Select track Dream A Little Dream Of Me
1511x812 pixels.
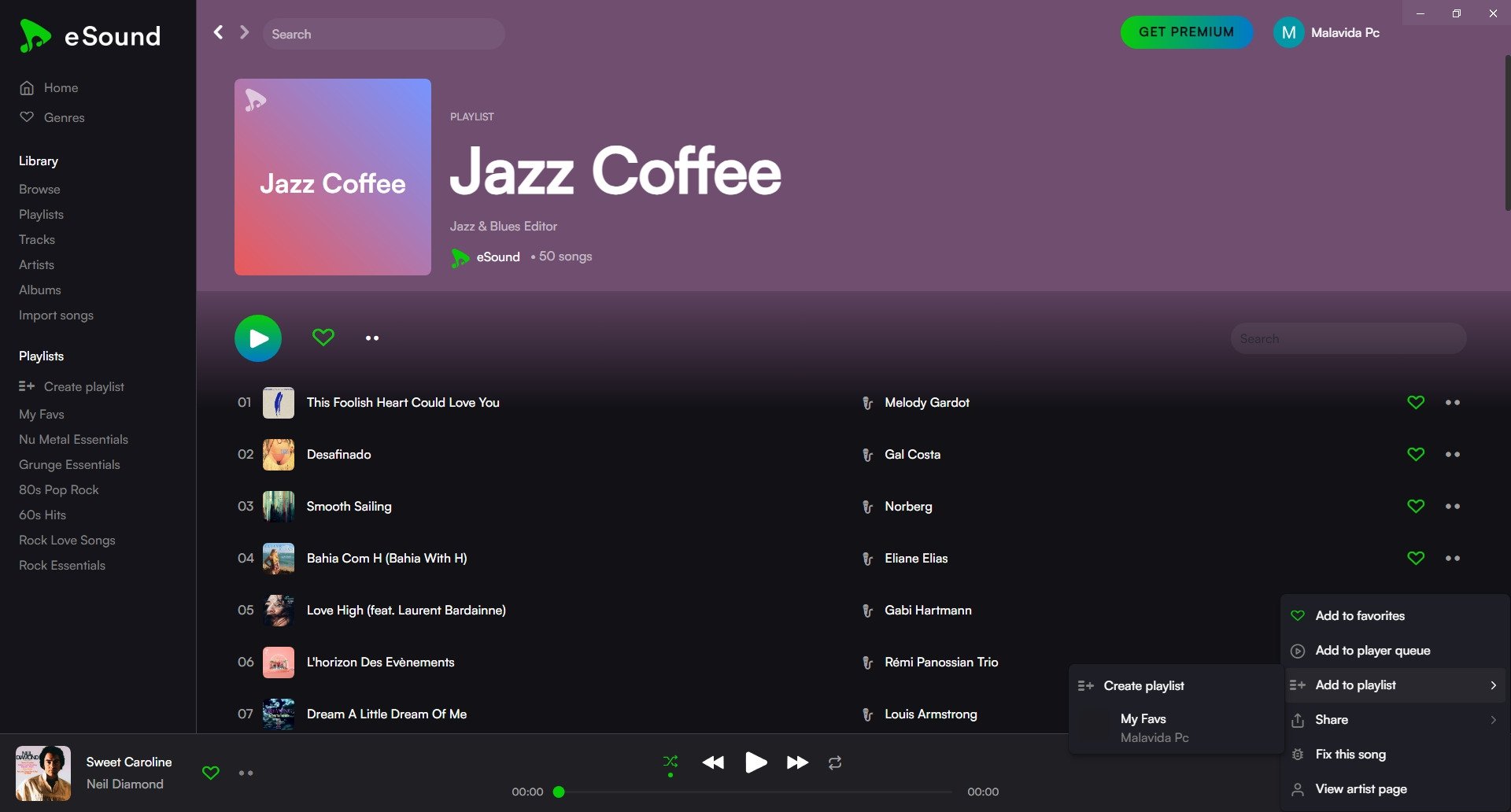click(x=386, y=714)
